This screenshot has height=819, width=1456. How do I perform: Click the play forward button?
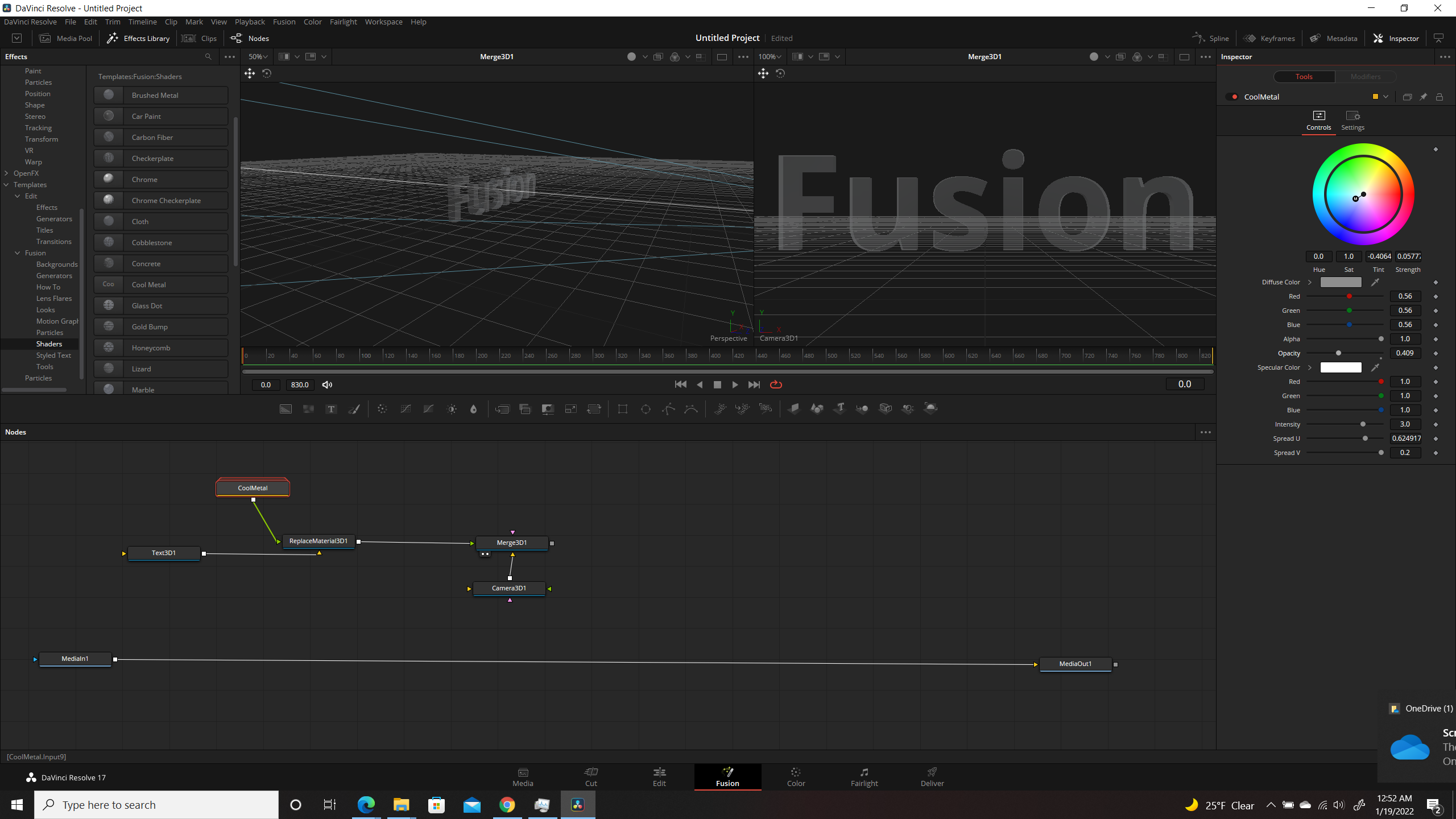[735, 385]
